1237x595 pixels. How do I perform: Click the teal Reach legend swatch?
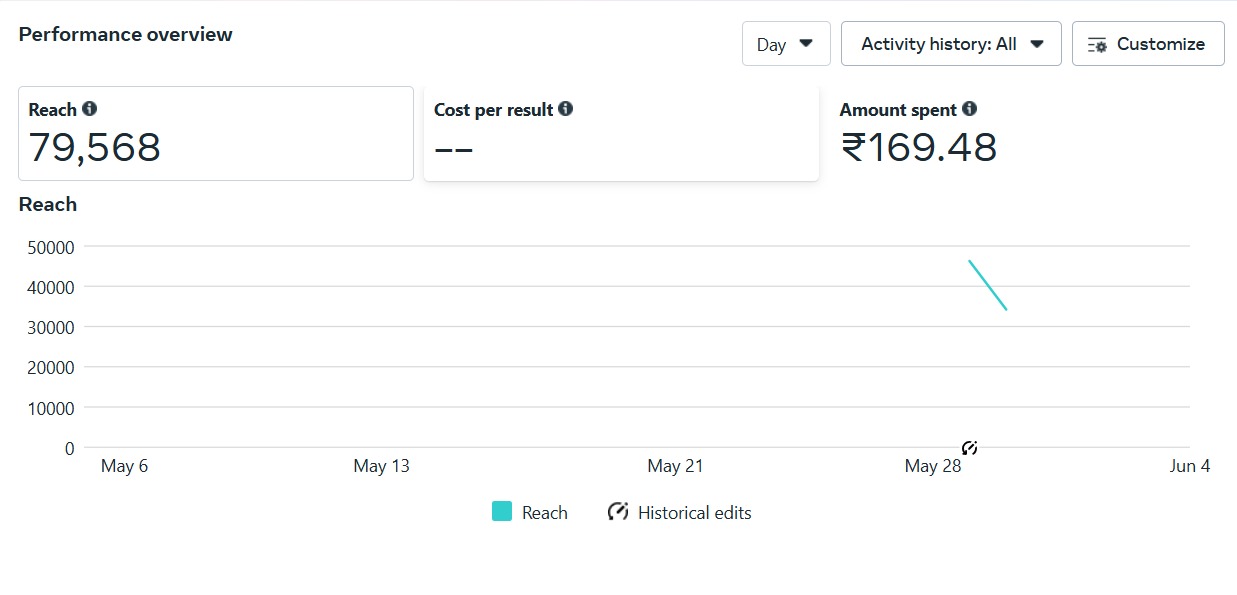[x=502, y=512]
